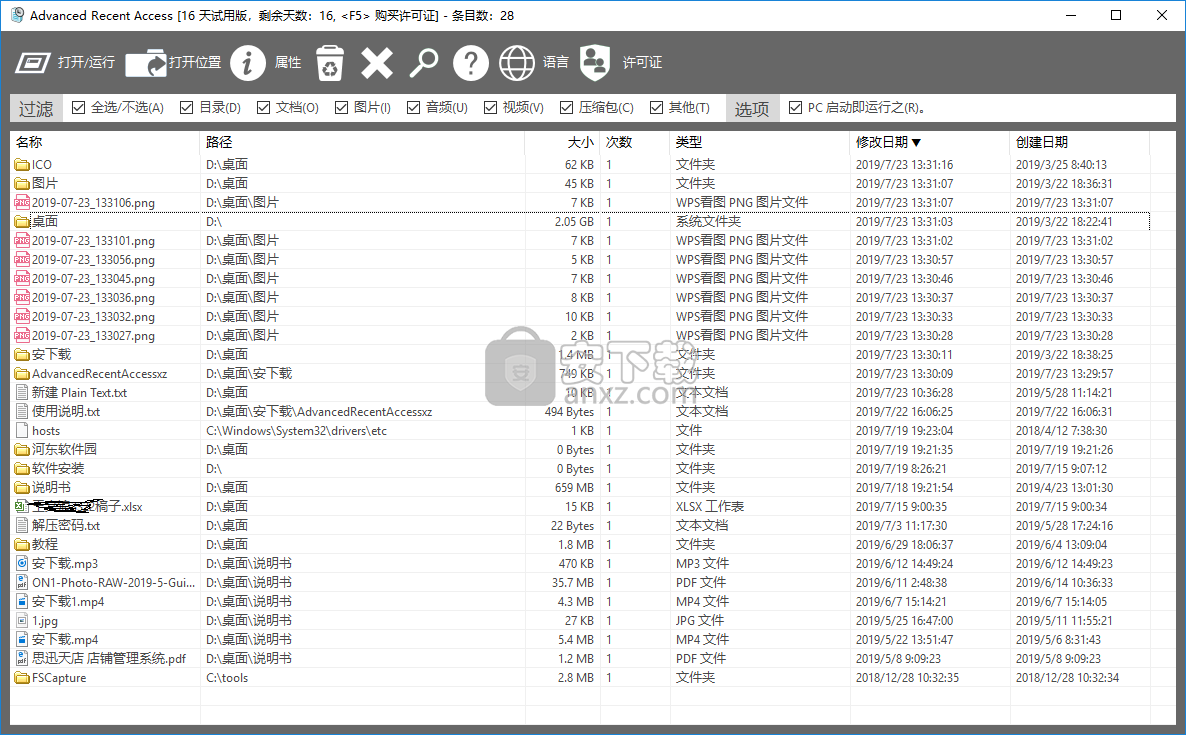Click the X remove-entry toolbar icon
The width and height of the screenshot is (1186, 735).
coord(377,63)
